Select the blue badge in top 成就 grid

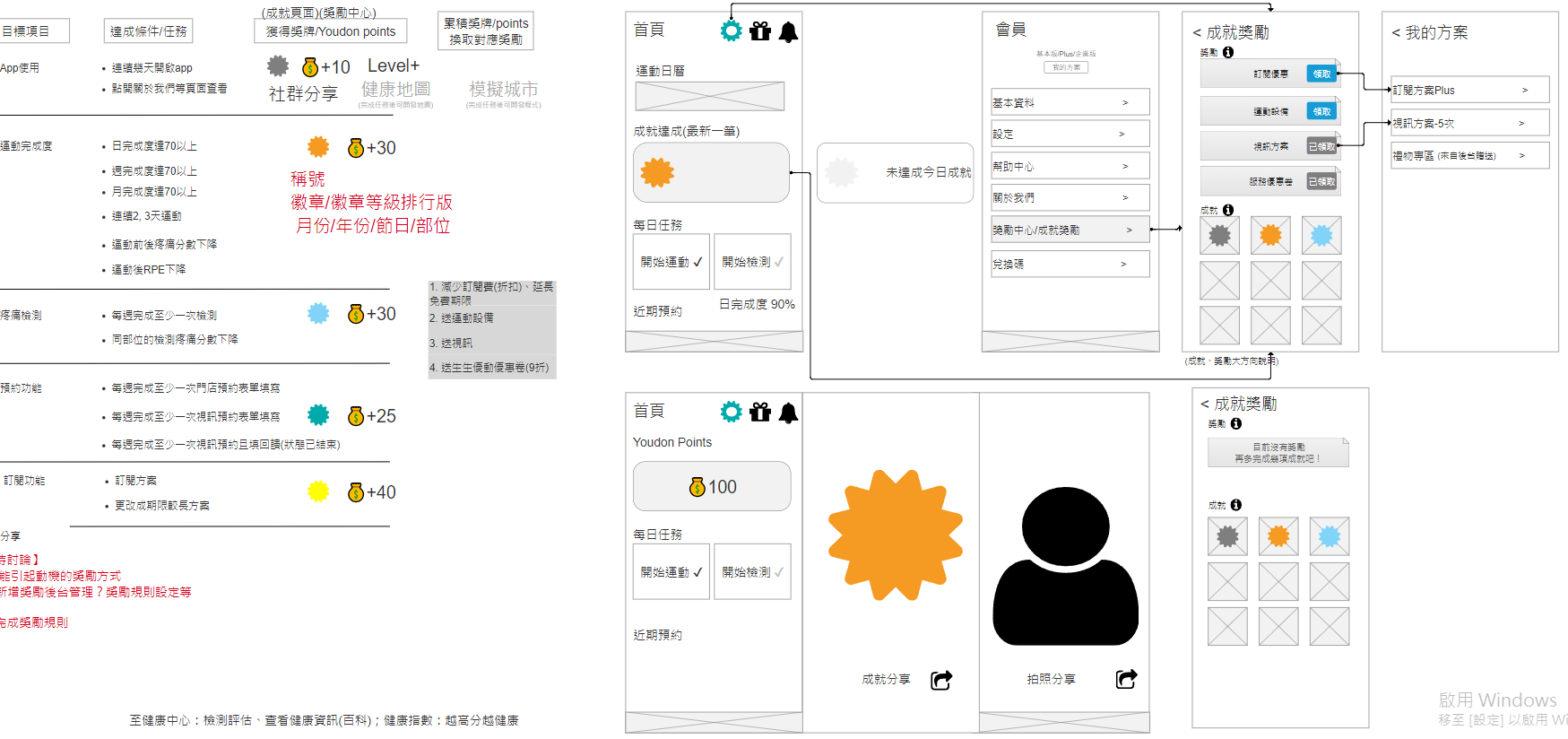pos(1321,236)
